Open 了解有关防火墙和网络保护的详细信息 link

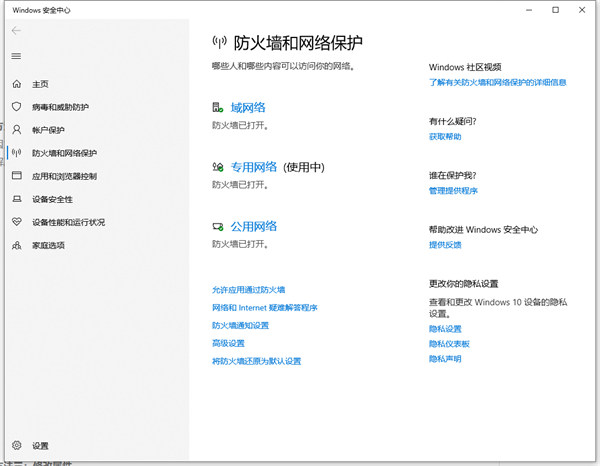(x=497, y=82)
